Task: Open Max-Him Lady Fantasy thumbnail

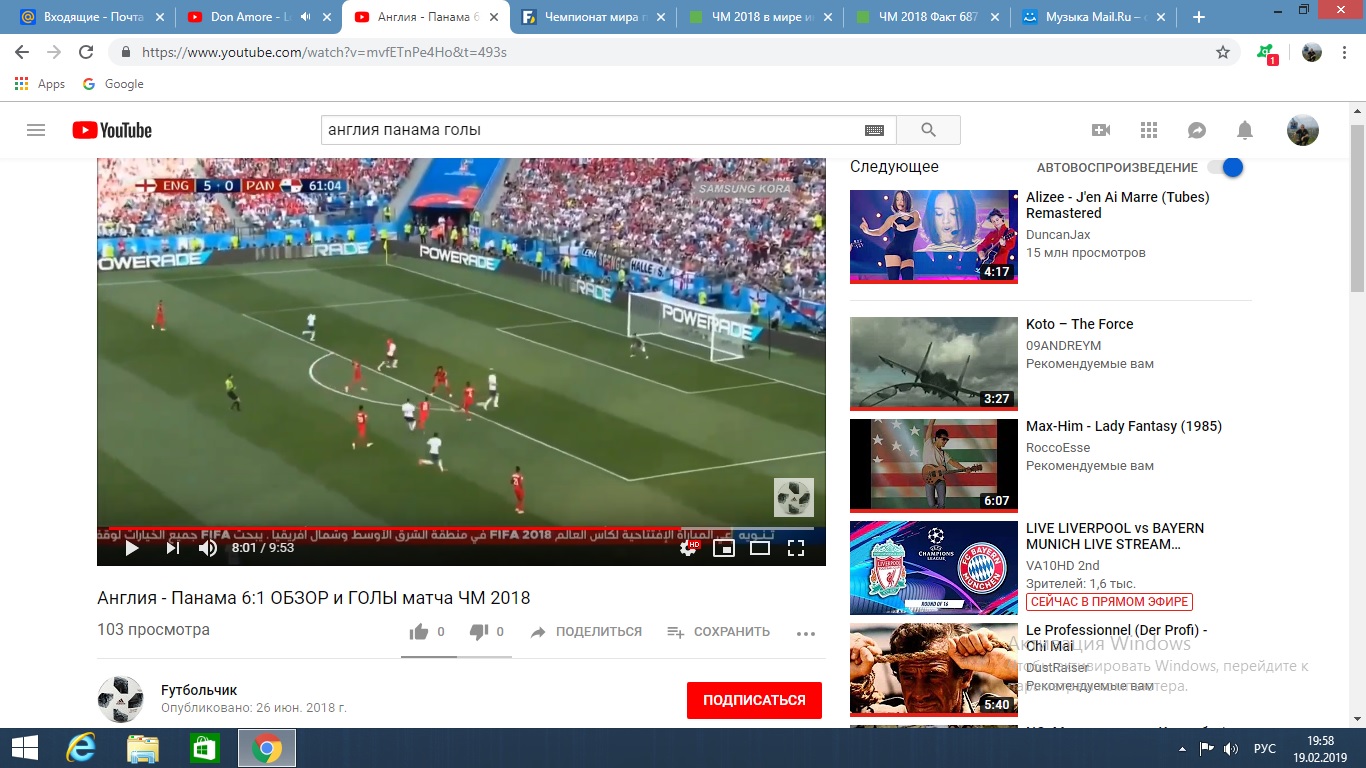Action: point(934,465)
